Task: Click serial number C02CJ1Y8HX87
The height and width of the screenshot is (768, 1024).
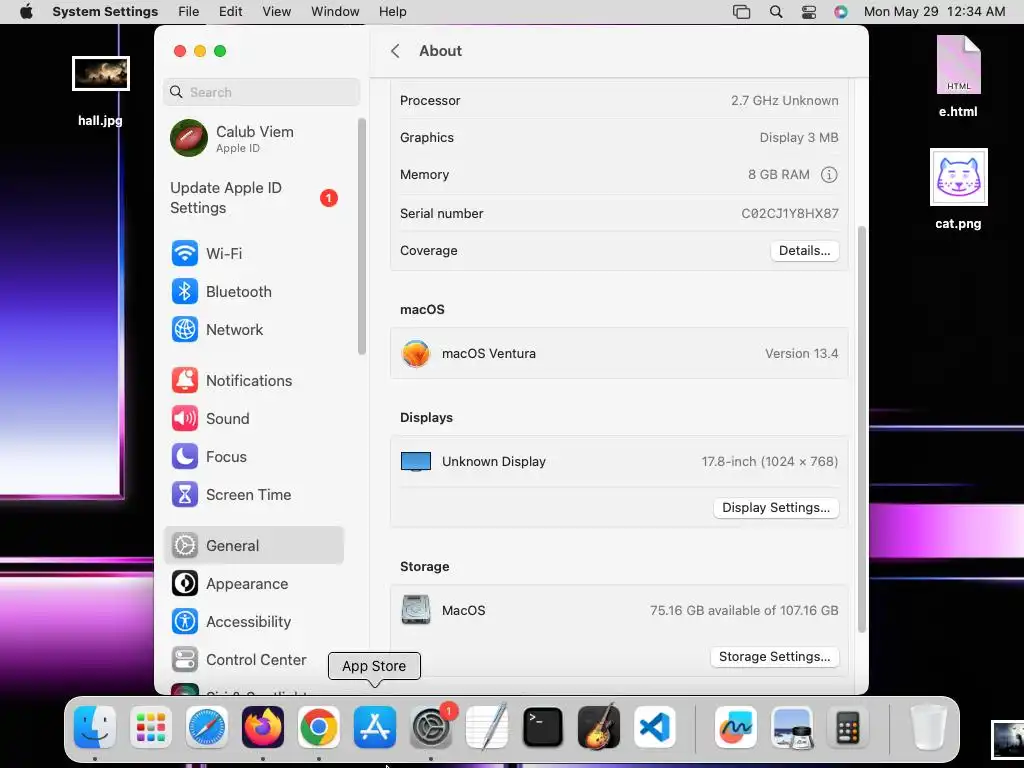Action: pos(790,214)
